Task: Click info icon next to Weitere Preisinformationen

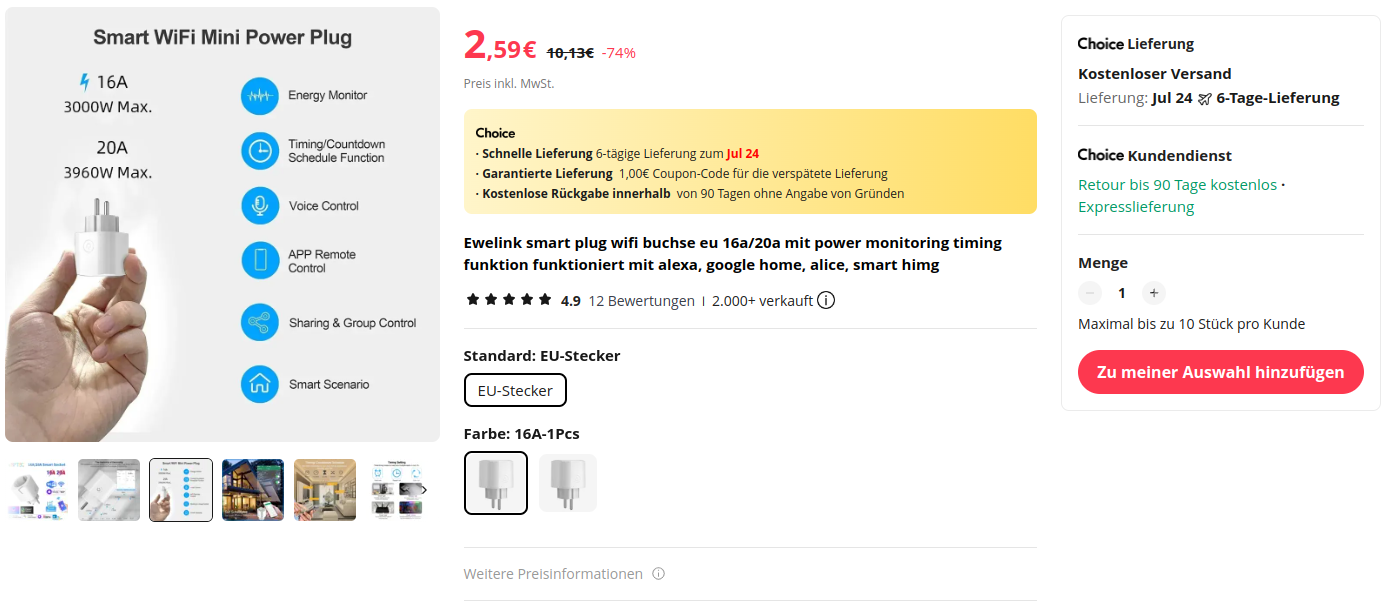Action: [x=658, y=574]
